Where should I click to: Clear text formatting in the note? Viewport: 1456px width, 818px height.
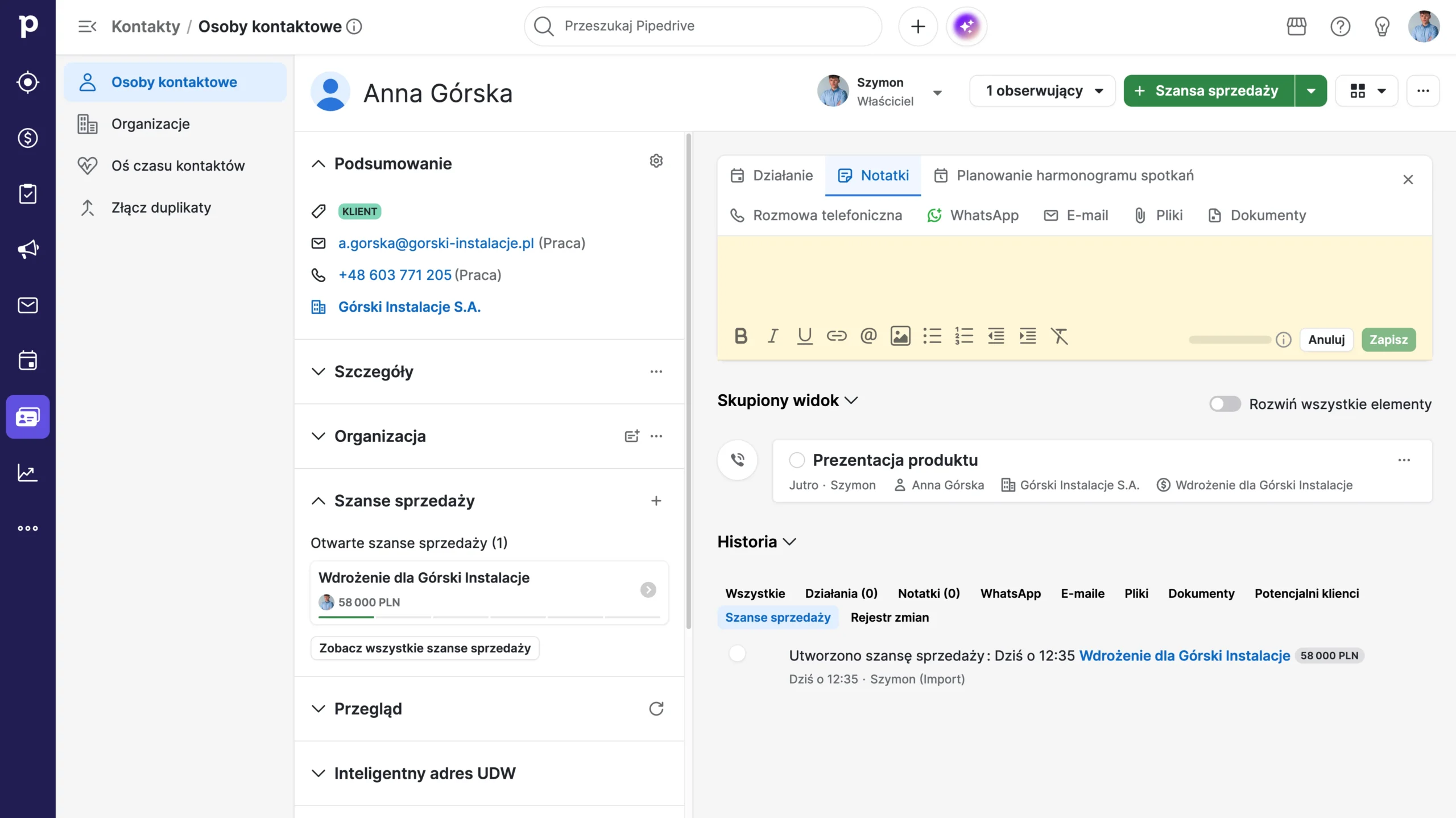click(1059, 336)
